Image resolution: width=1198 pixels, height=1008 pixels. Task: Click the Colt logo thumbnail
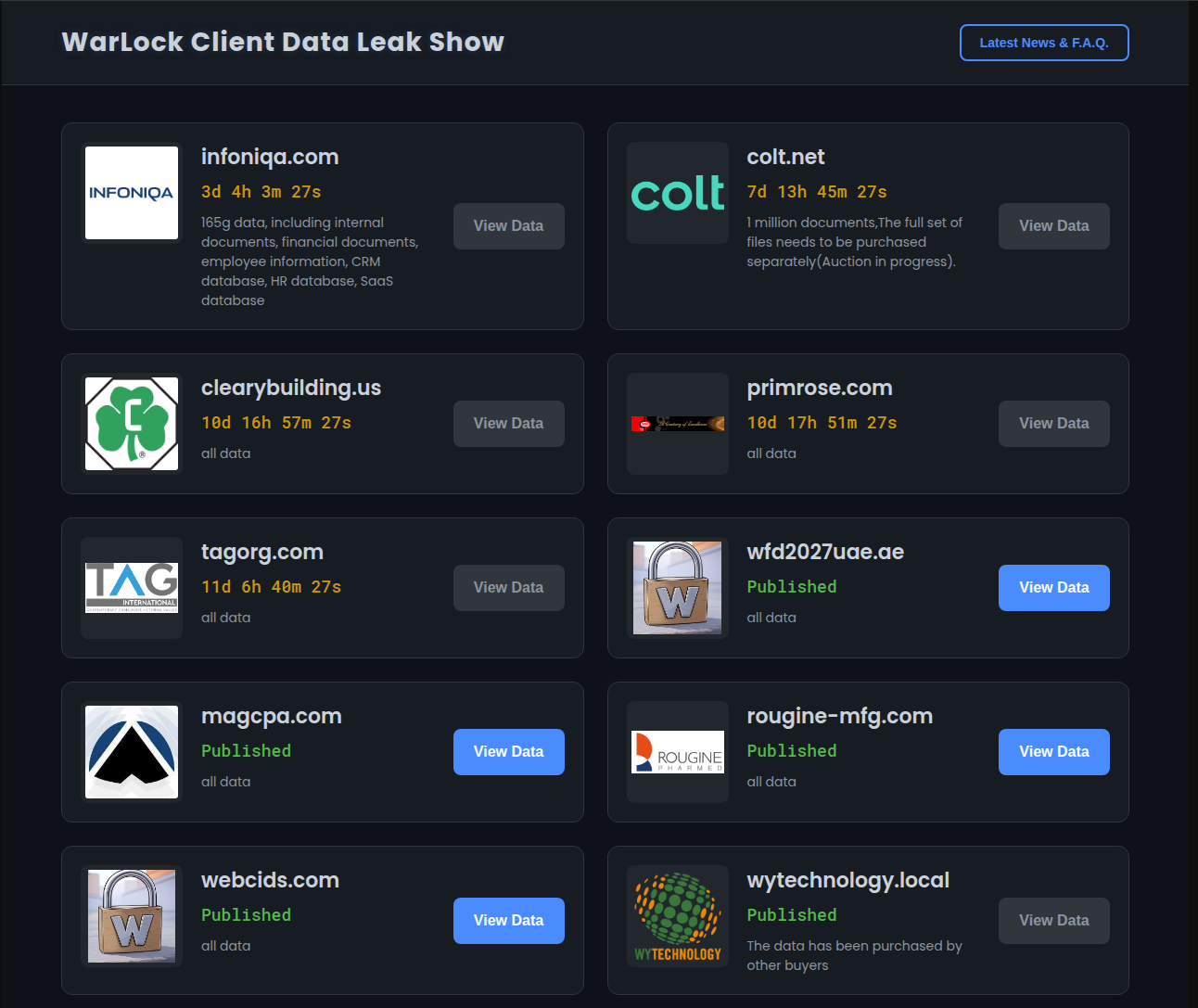[678, 193]
